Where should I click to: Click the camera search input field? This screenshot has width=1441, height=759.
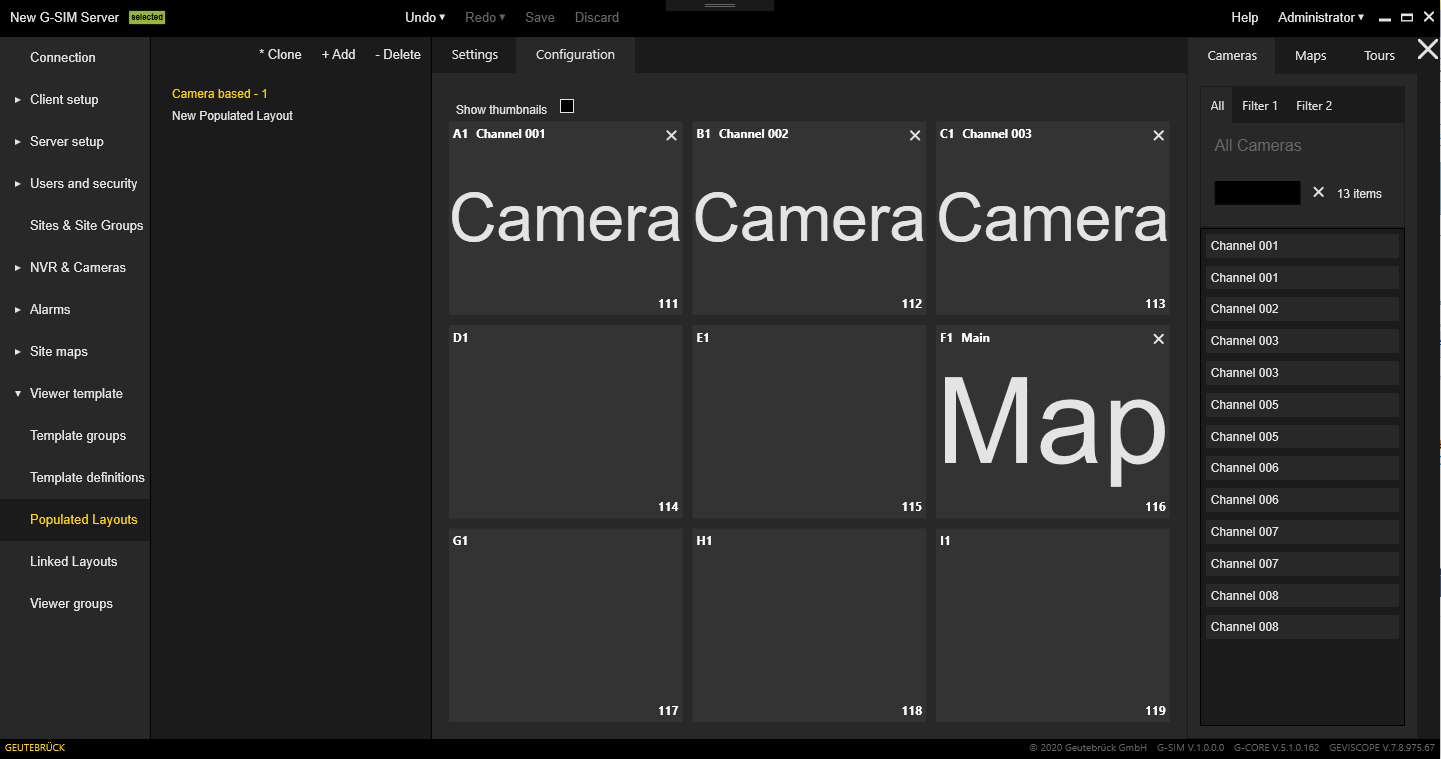click(1257, 193)
